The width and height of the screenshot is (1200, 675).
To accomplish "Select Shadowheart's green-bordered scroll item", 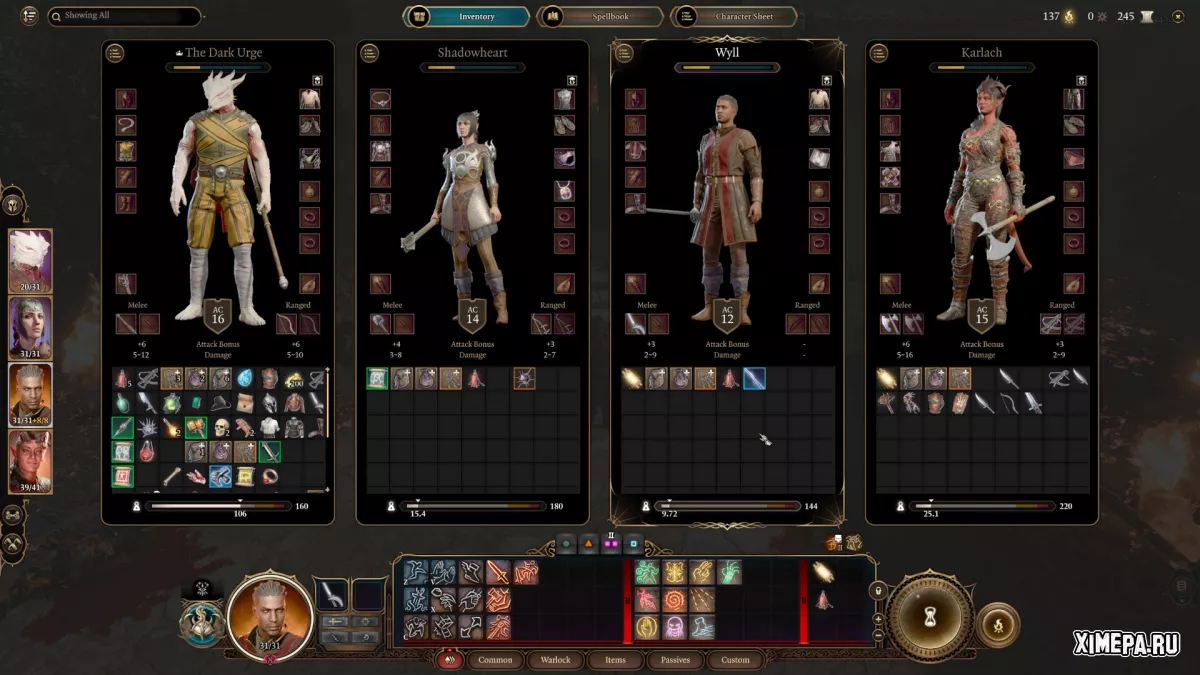I will click(x=377, y=379).
